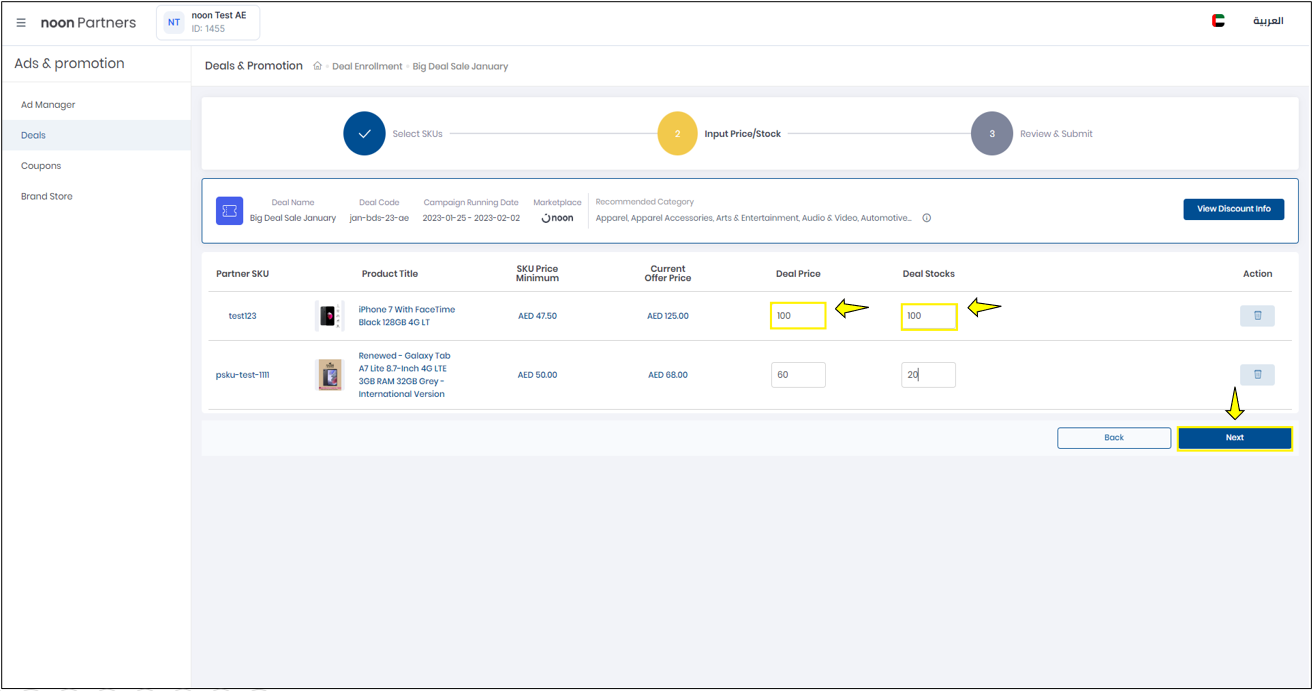Click the Back button

click(x=1113, y=438)
